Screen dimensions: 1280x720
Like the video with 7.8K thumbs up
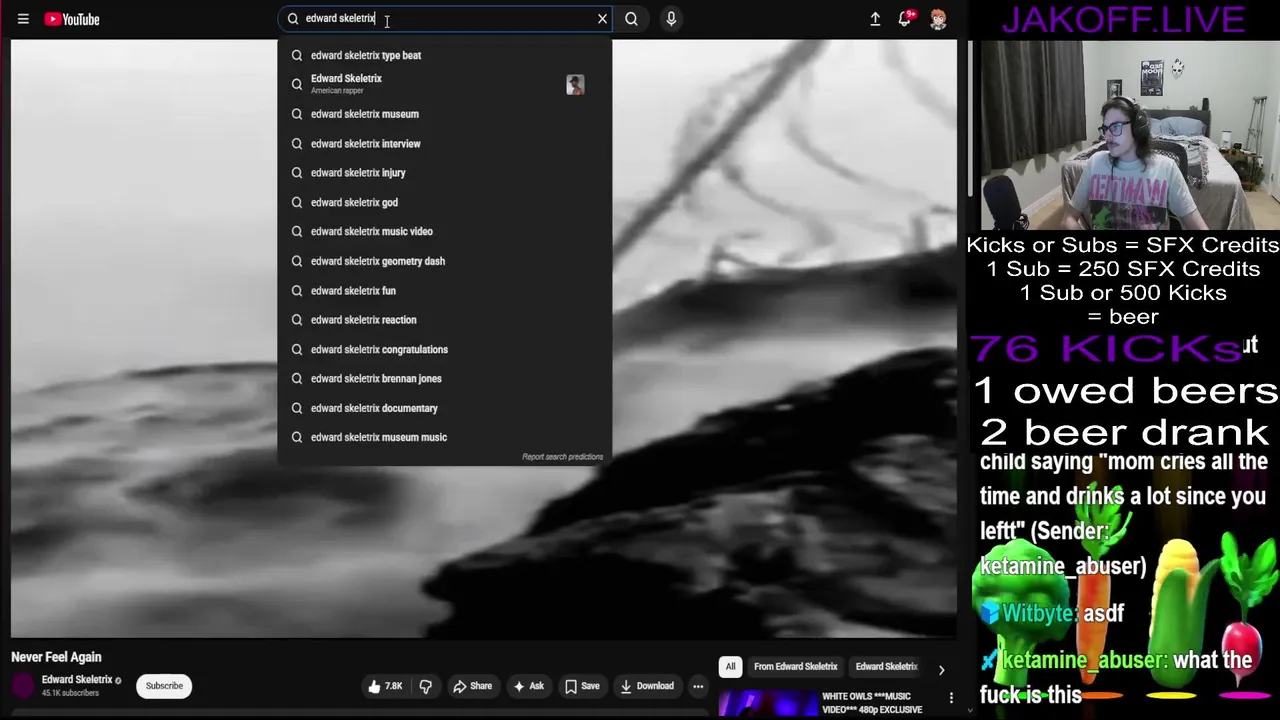[385, 686]
